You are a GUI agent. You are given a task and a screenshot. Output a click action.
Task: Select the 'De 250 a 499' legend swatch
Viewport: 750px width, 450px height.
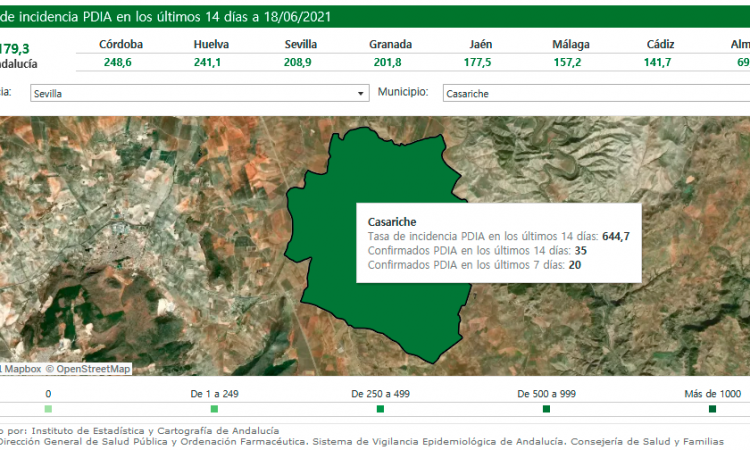coord(380,409)
